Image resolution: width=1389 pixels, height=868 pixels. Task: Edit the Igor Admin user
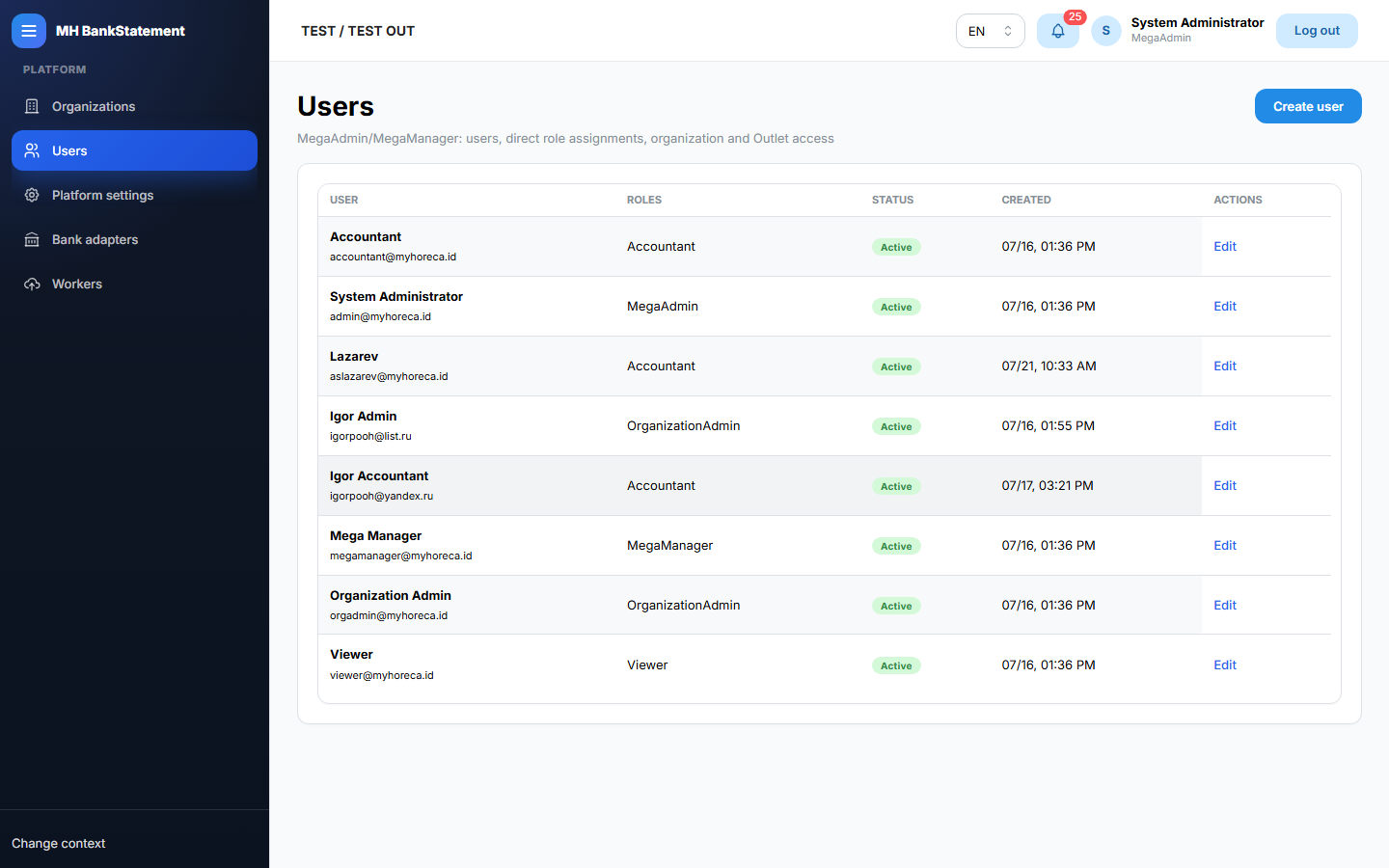1225,426
